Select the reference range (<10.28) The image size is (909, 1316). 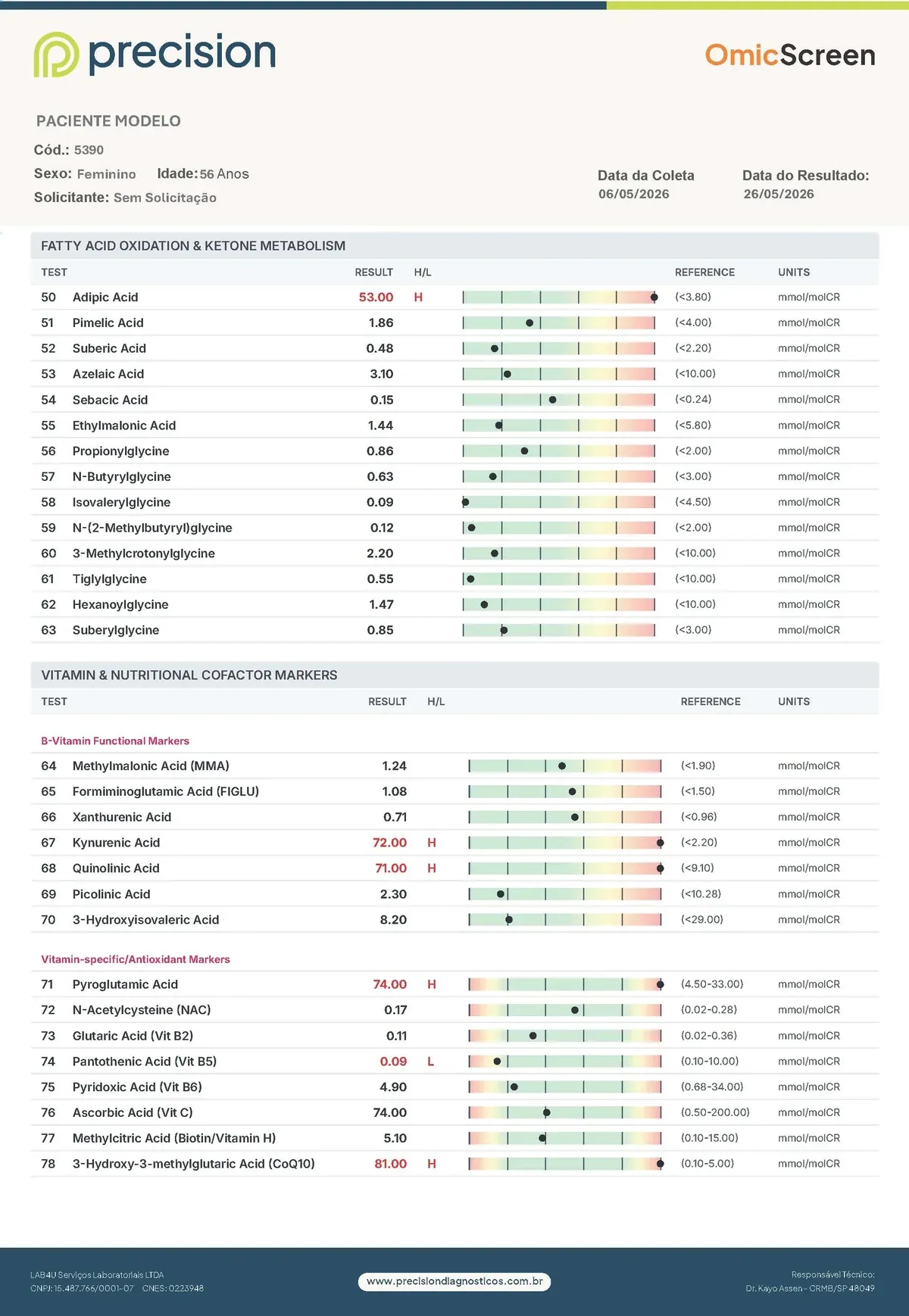click(701, 894)
